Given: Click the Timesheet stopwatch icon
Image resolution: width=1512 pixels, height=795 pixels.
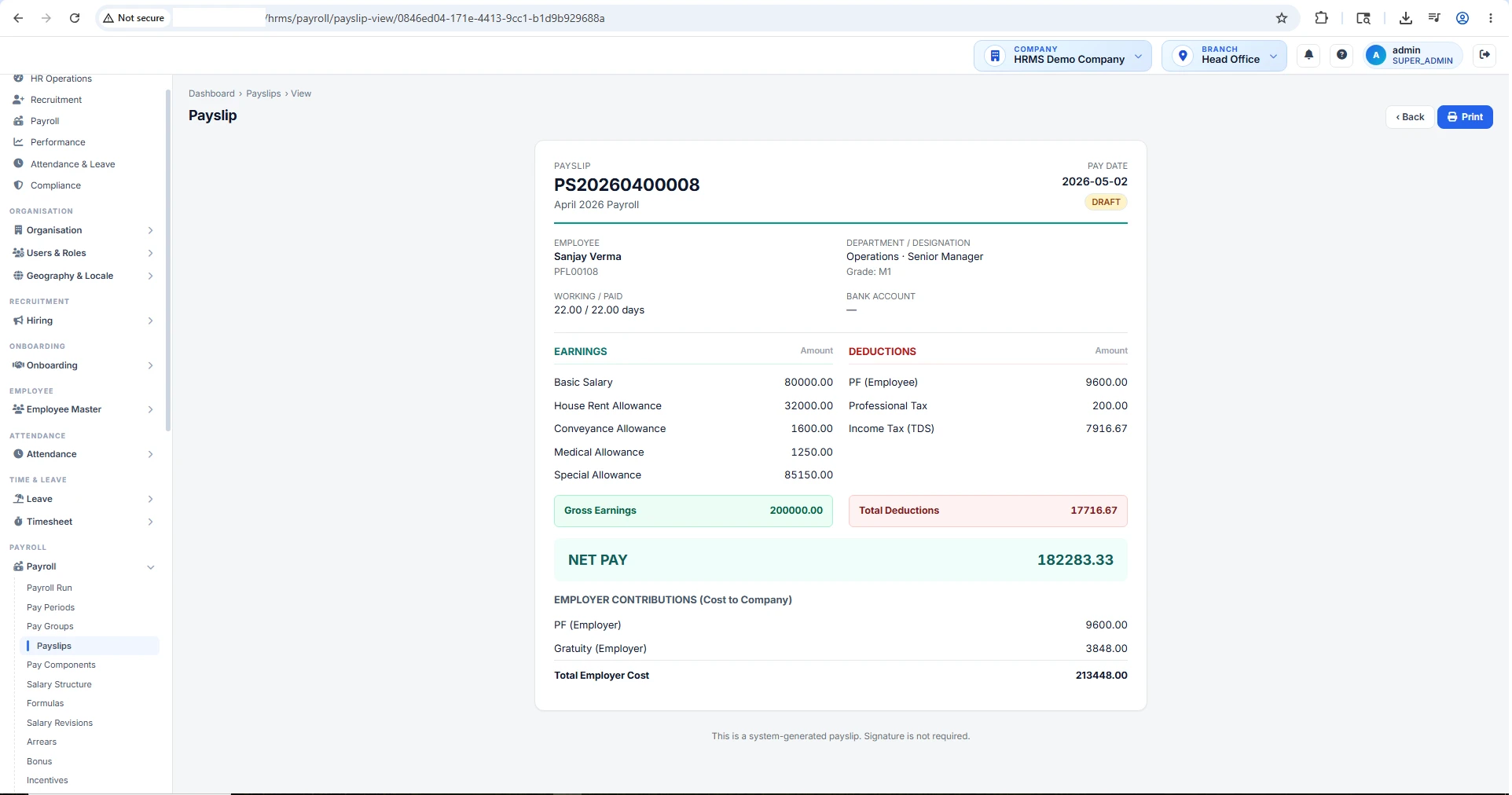Looking at the screenshot, I should pyautogui.click(x=18, y=522).
